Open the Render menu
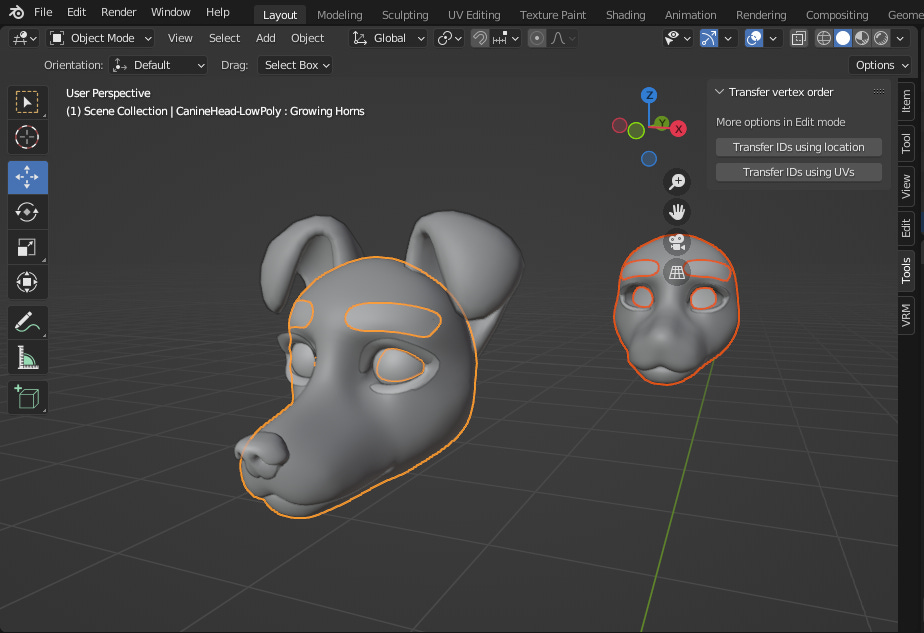 [x=119, y=12]
